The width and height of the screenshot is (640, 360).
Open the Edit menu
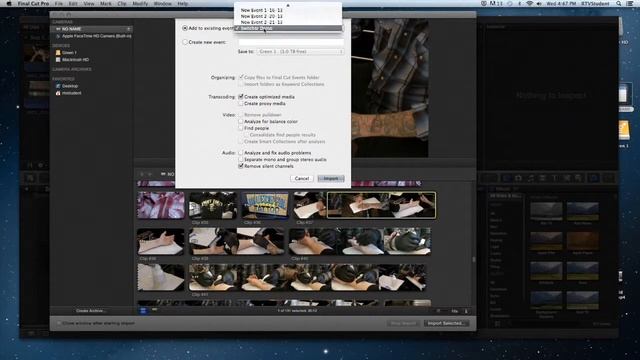(x=73, y=4)
